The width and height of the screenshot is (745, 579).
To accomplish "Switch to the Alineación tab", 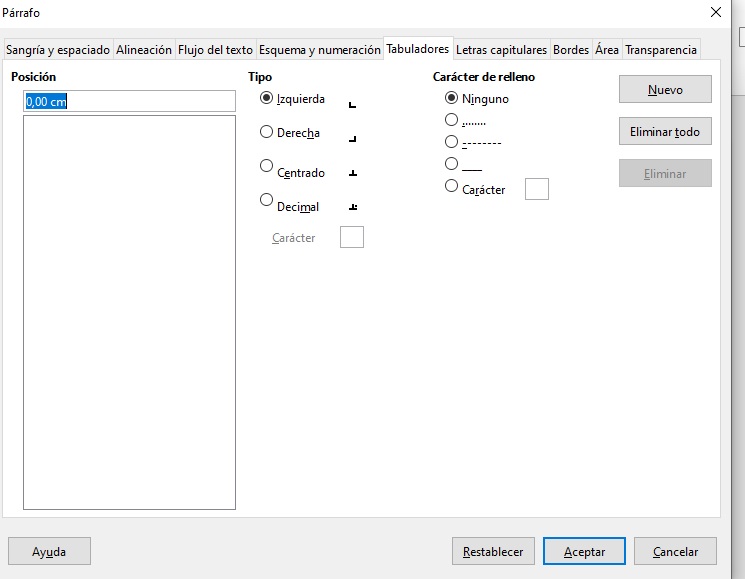I will tap(143, 50).
